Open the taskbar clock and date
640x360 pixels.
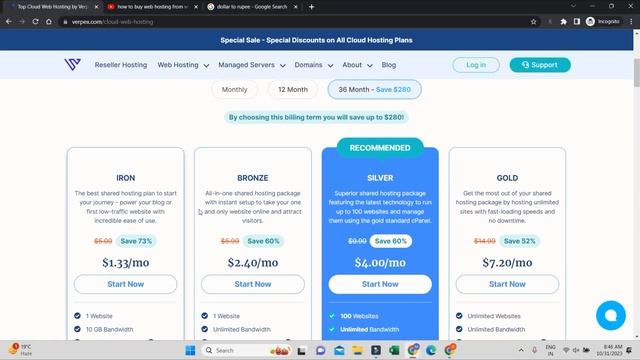point(609,350)
